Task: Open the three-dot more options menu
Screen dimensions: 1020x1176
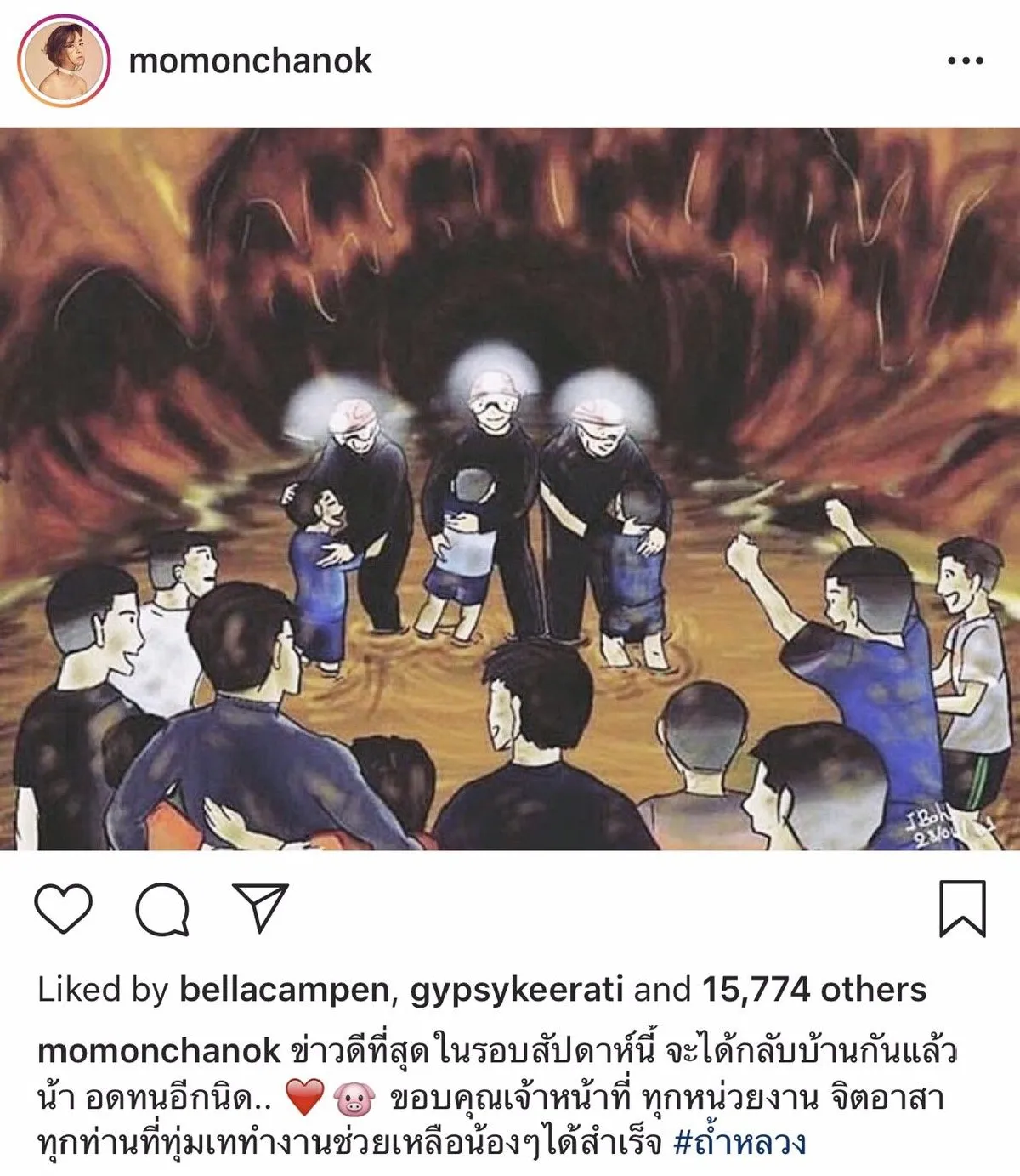Action: click(x=965, y=60)
